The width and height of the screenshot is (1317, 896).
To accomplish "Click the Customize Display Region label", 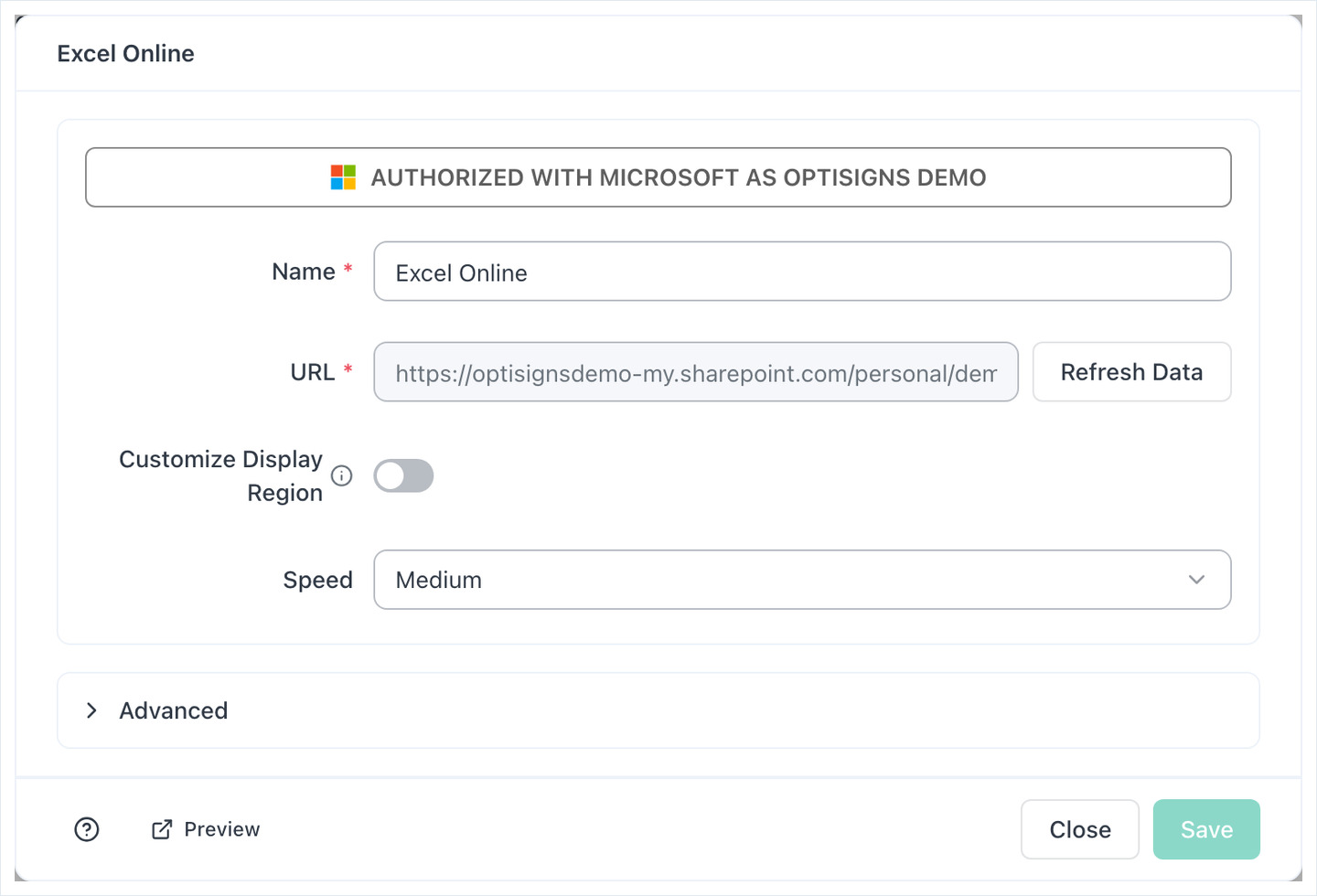I will 221,475.
